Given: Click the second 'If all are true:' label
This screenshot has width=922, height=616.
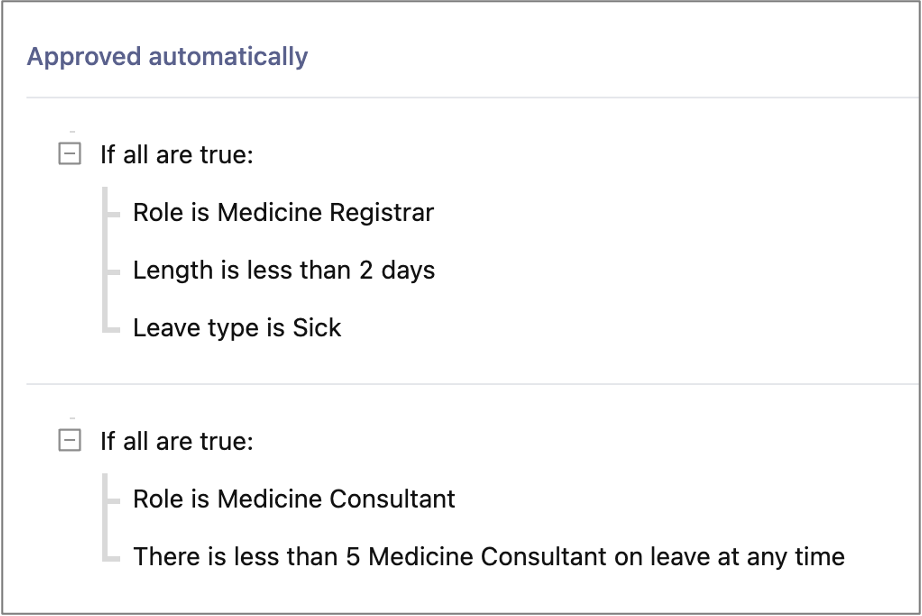Looking at the screenshot, I should click(x=177, y=441).
